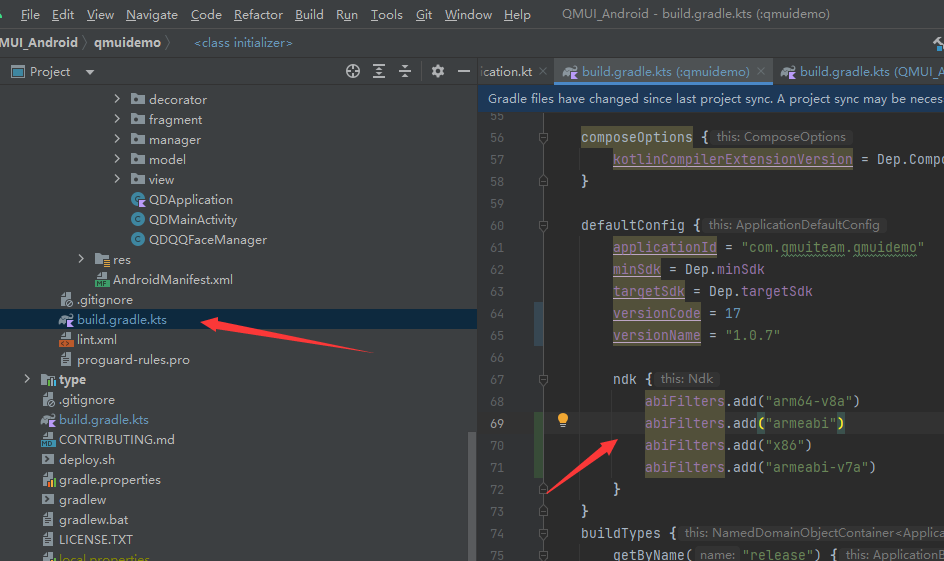944x561 pixels.
Task: Open the File menu
Action: coord(30,14)
